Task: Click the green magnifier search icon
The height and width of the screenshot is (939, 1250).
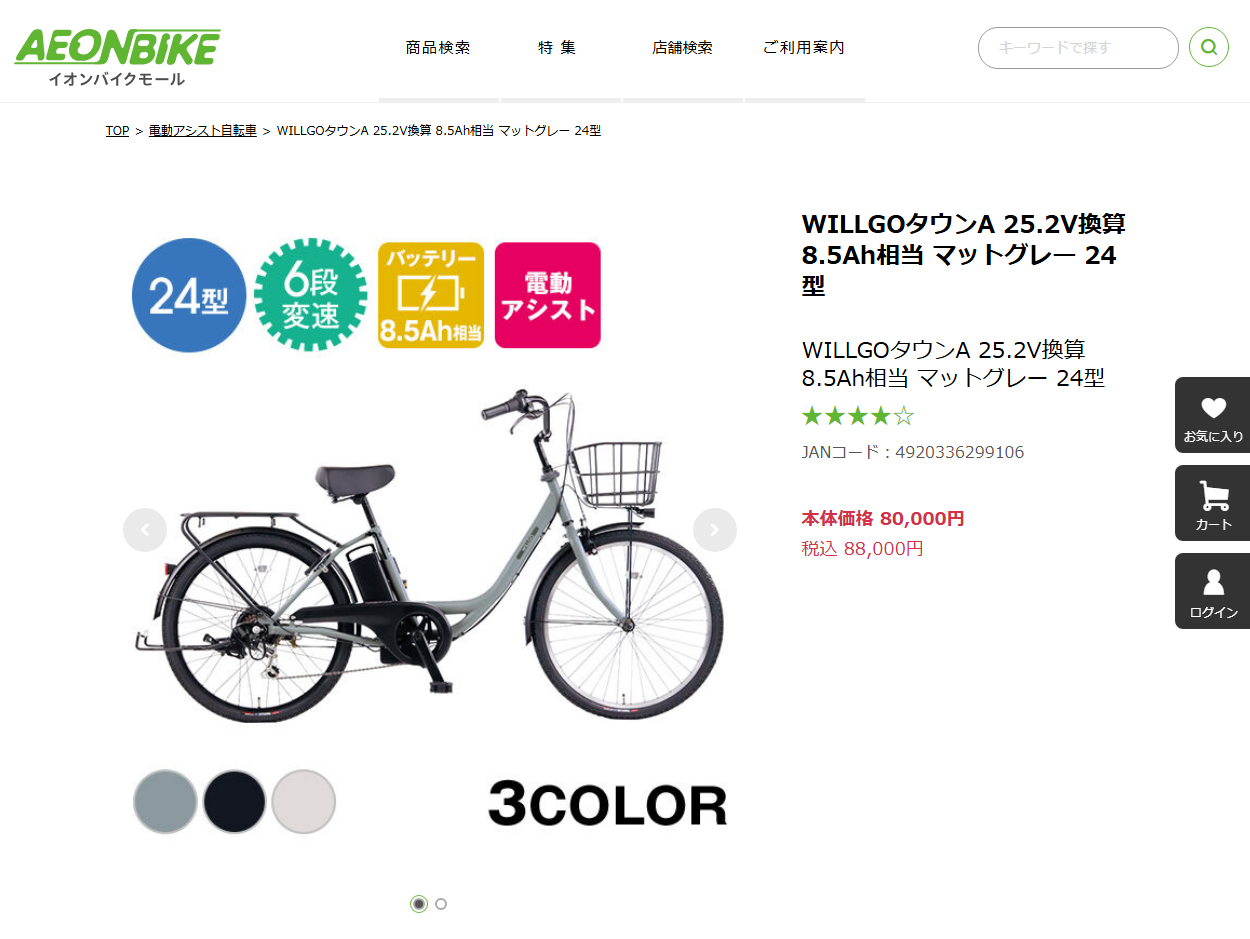Action: point(1208,47)
